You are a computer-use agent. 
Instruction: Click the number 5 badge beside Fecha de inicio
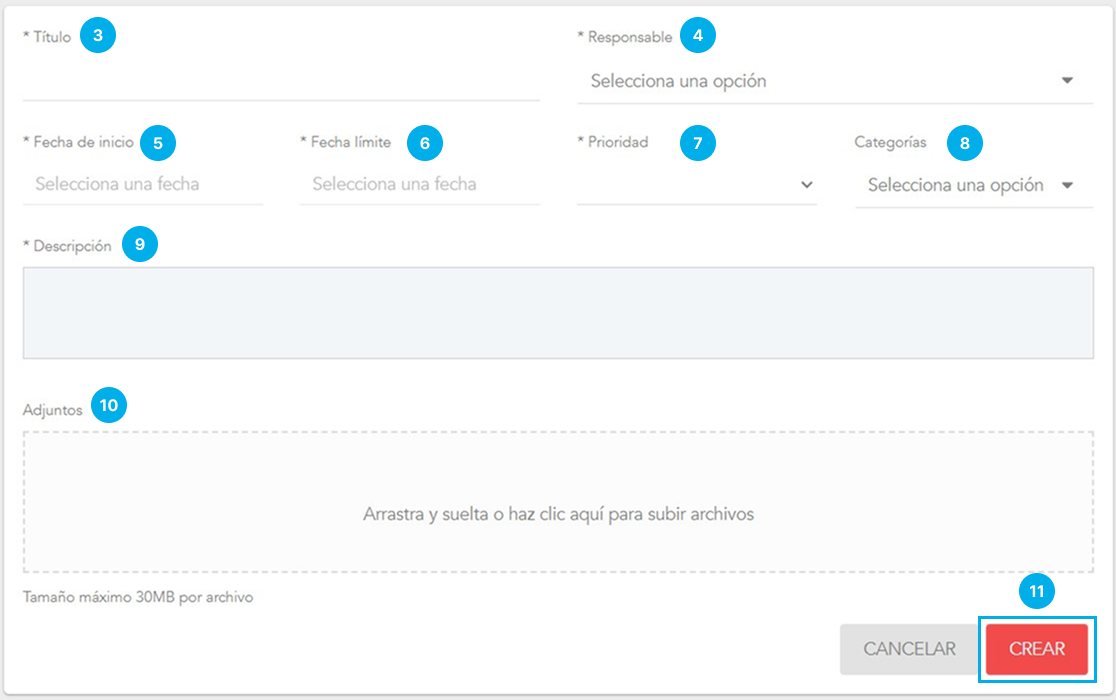tap(158, 143)
